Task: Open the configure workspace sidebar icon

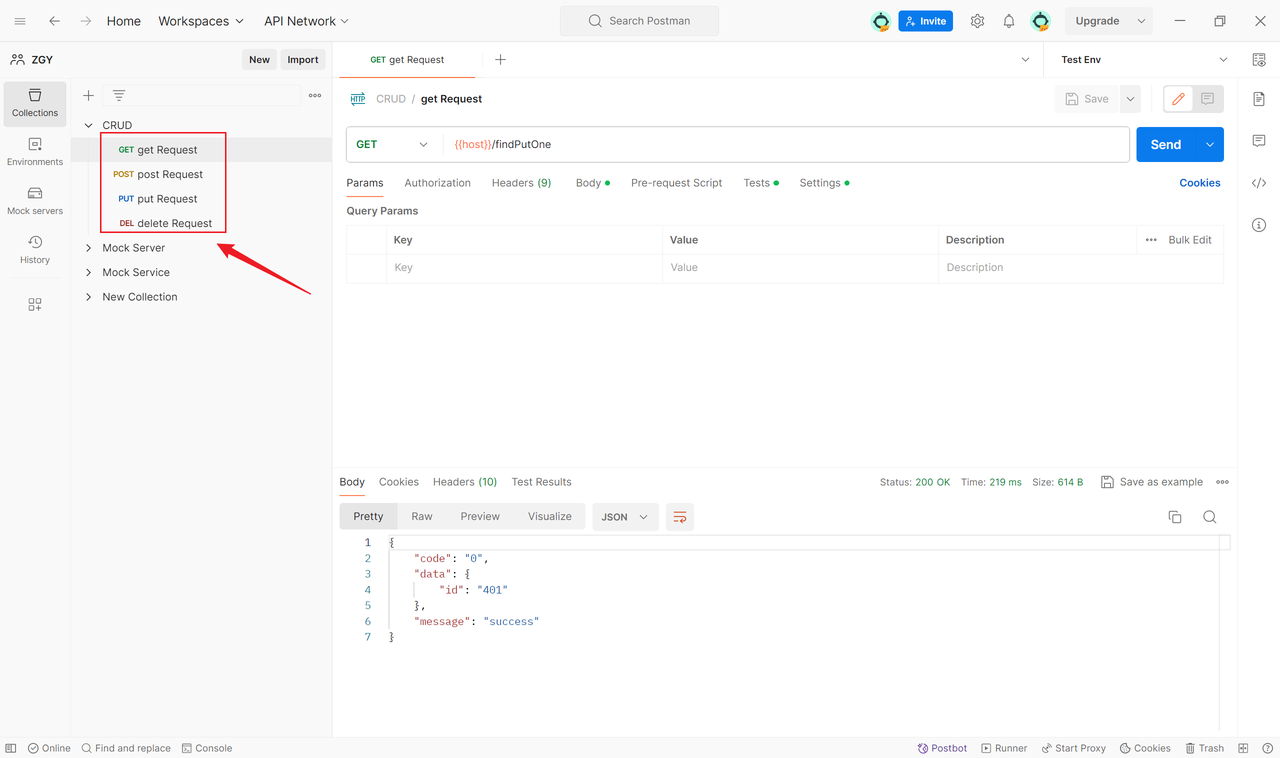Action: tap(35, 305)
